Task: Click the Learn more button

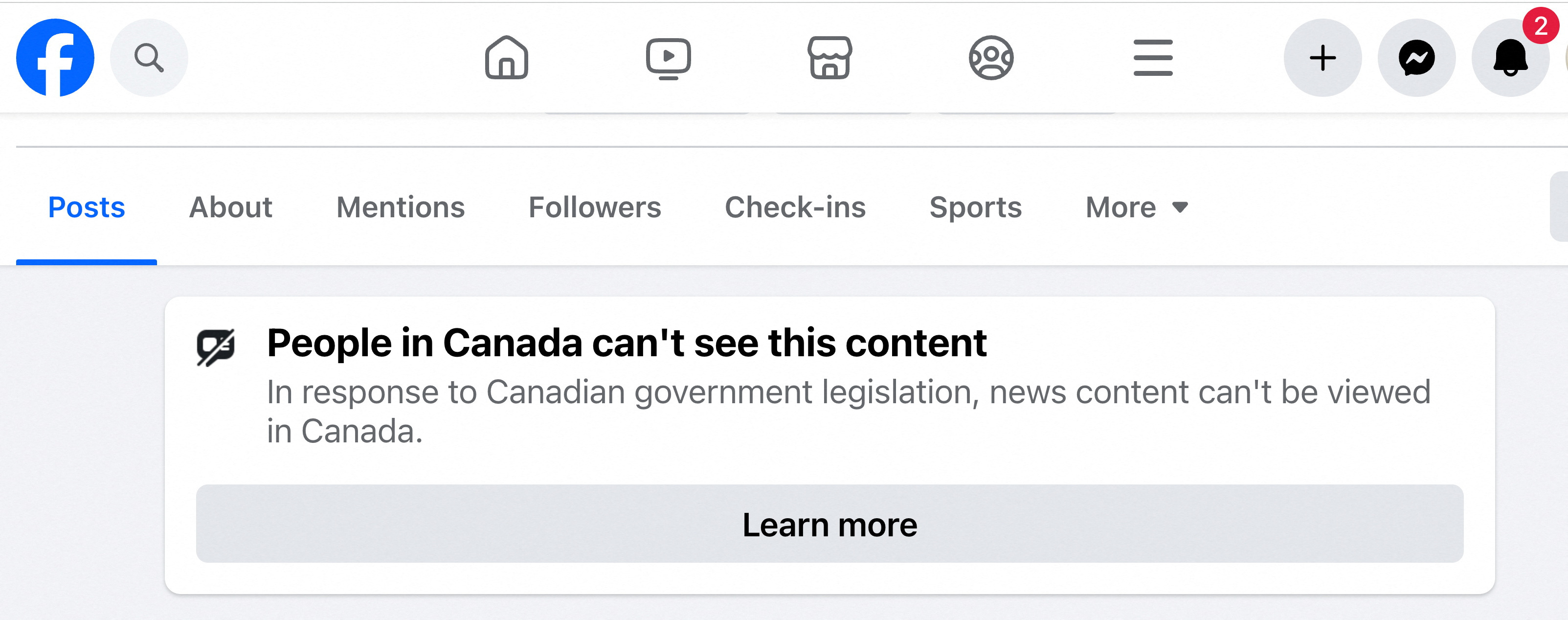Action: [828, 523]
